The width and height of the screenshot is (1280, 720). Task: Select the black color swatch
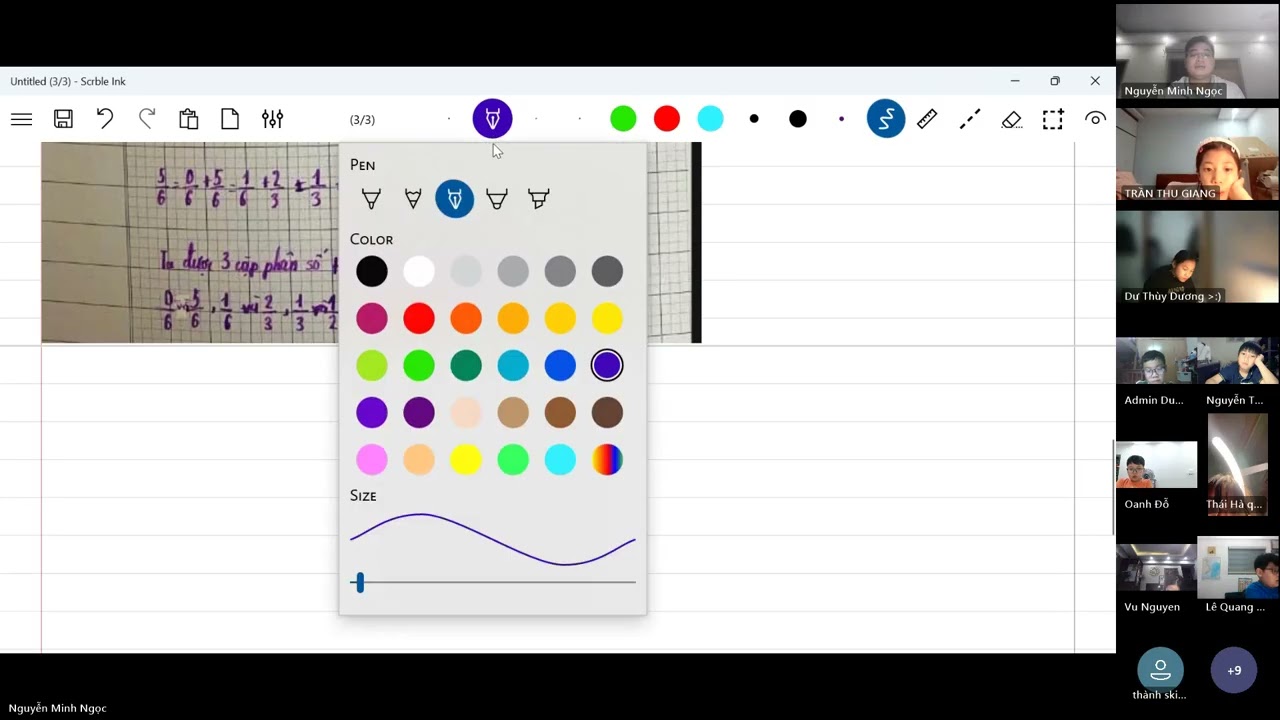(371, 271)
